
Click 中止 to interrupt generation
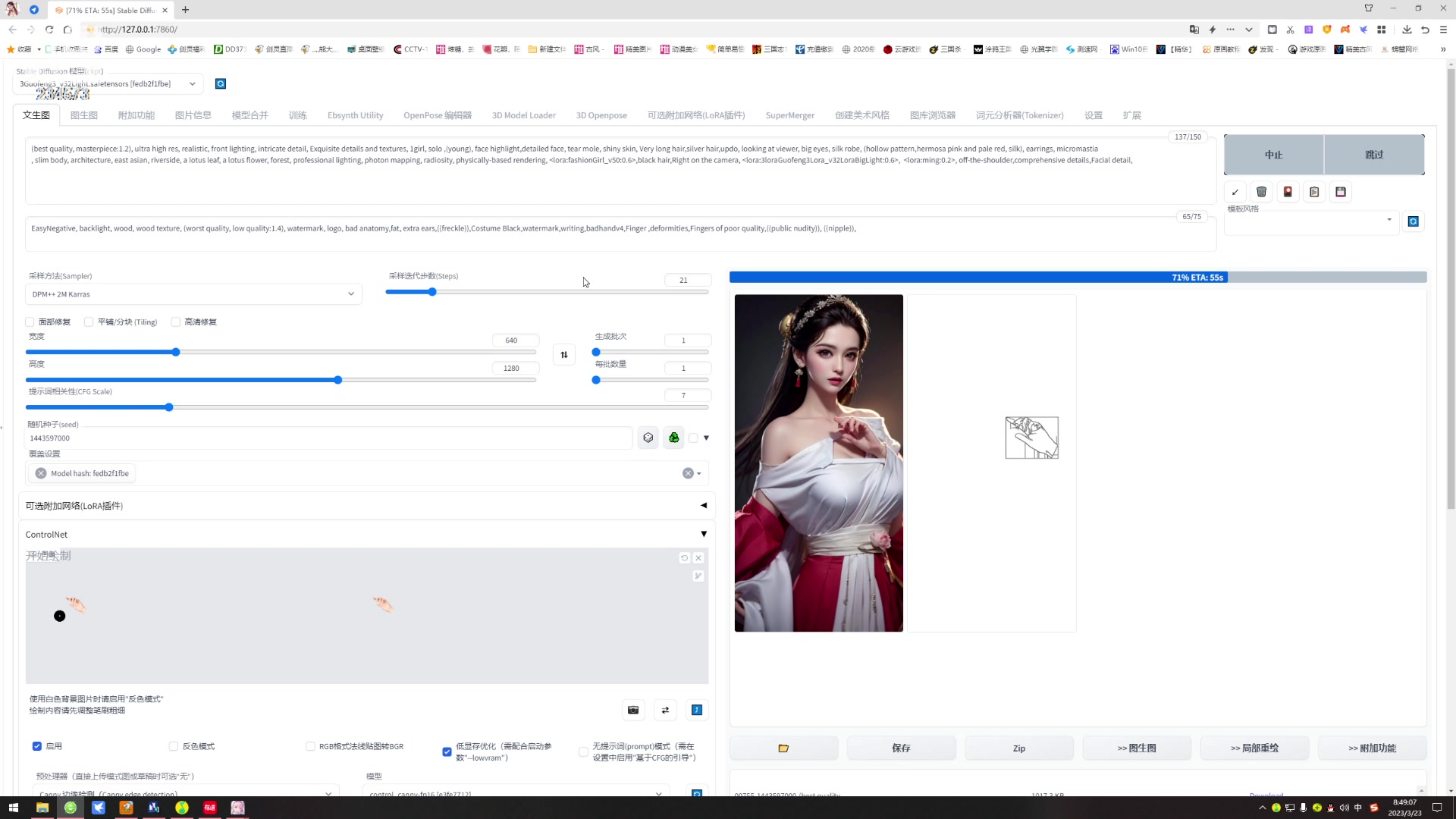coord(1274,155)
